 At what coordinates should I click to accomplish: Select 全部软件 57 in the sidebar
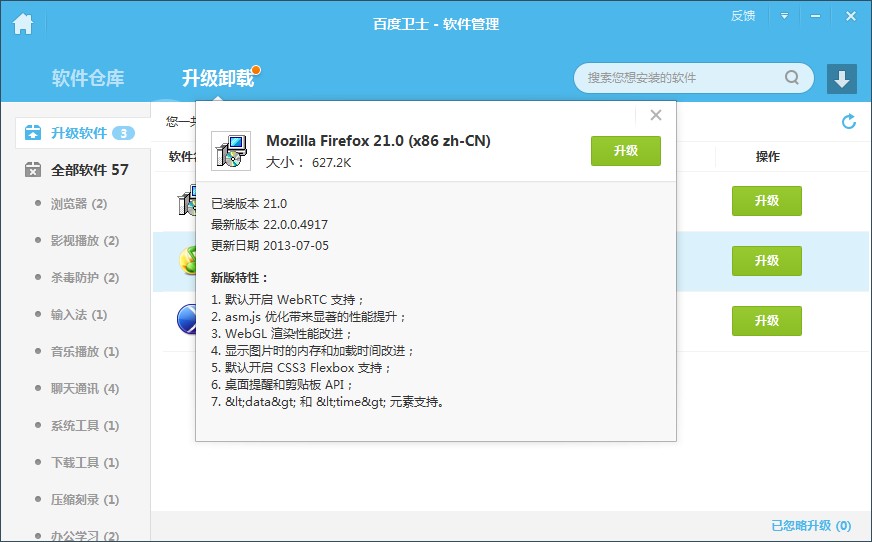tap(90, 170)
